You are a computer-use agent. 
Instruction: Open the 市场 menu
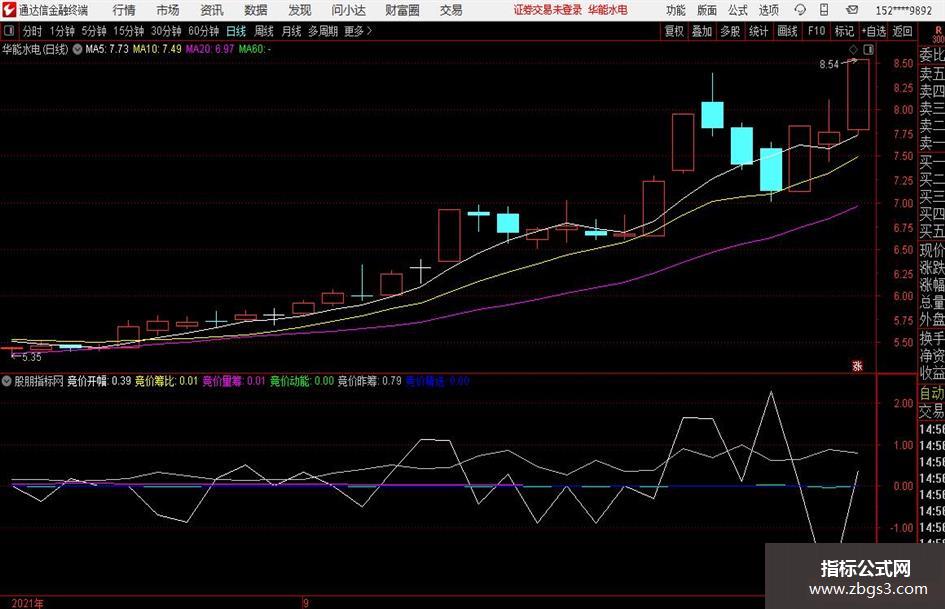(x=168, y=10)
